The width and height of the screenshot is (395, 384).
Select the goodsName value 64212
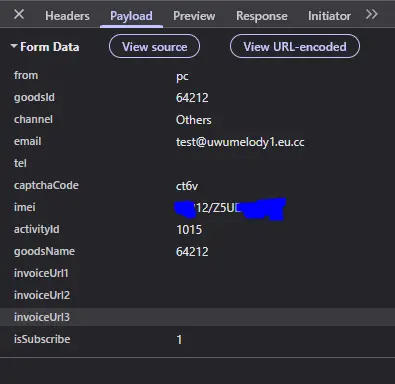192,252
